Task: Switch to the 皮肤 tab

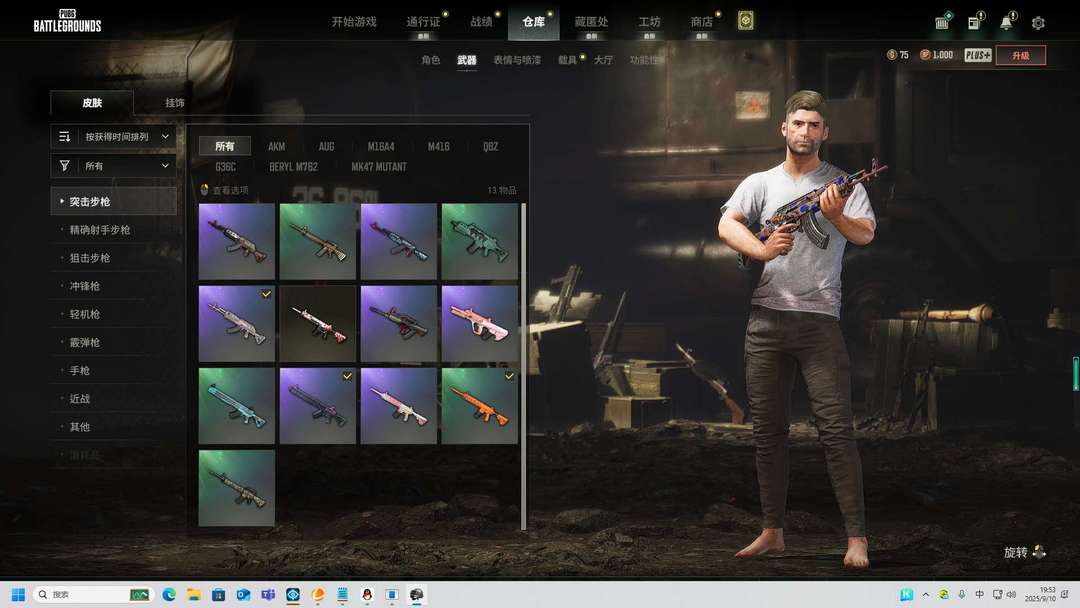Action: (92, 103)
